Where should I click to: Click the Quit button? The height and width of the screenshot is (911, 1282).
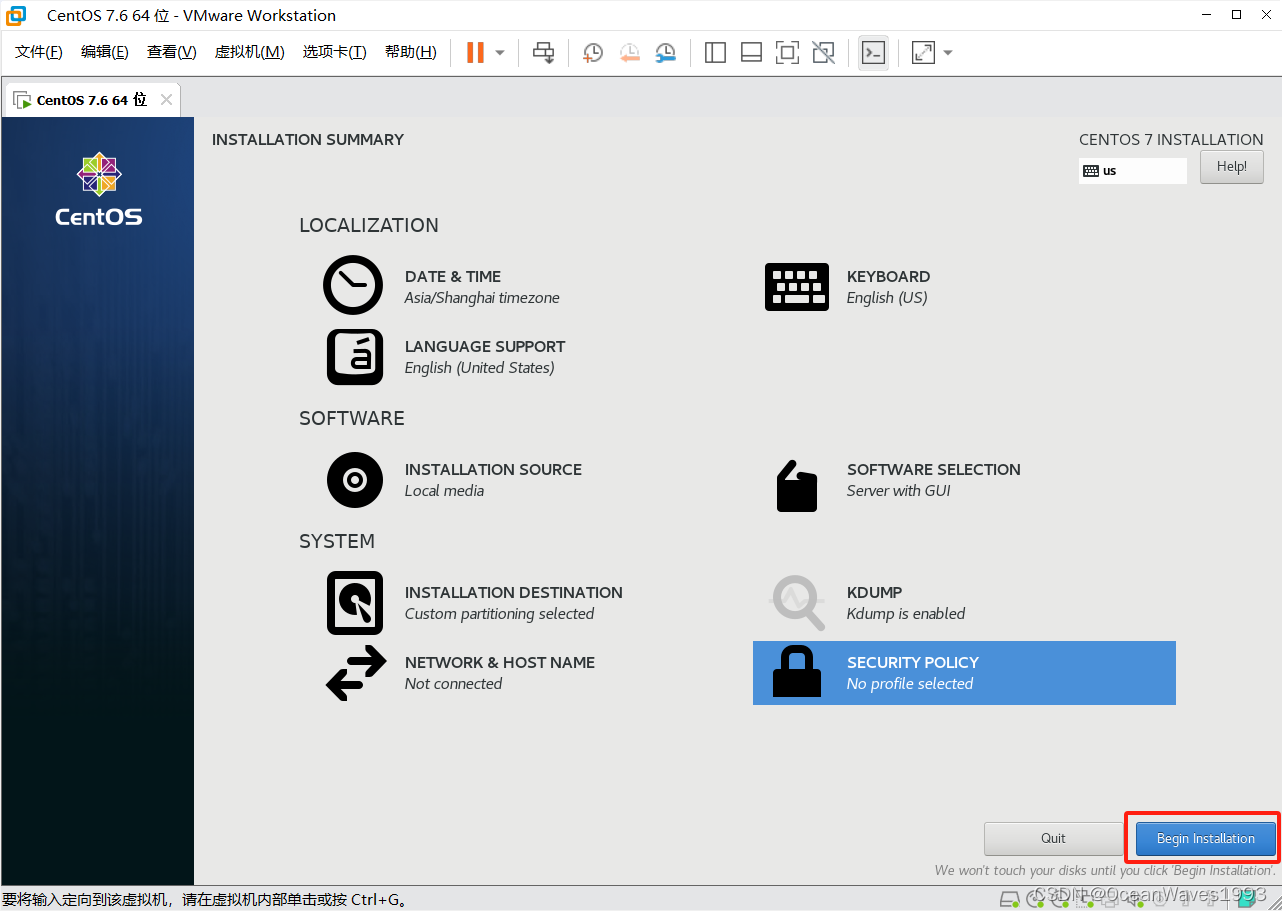pos(1053,839)
